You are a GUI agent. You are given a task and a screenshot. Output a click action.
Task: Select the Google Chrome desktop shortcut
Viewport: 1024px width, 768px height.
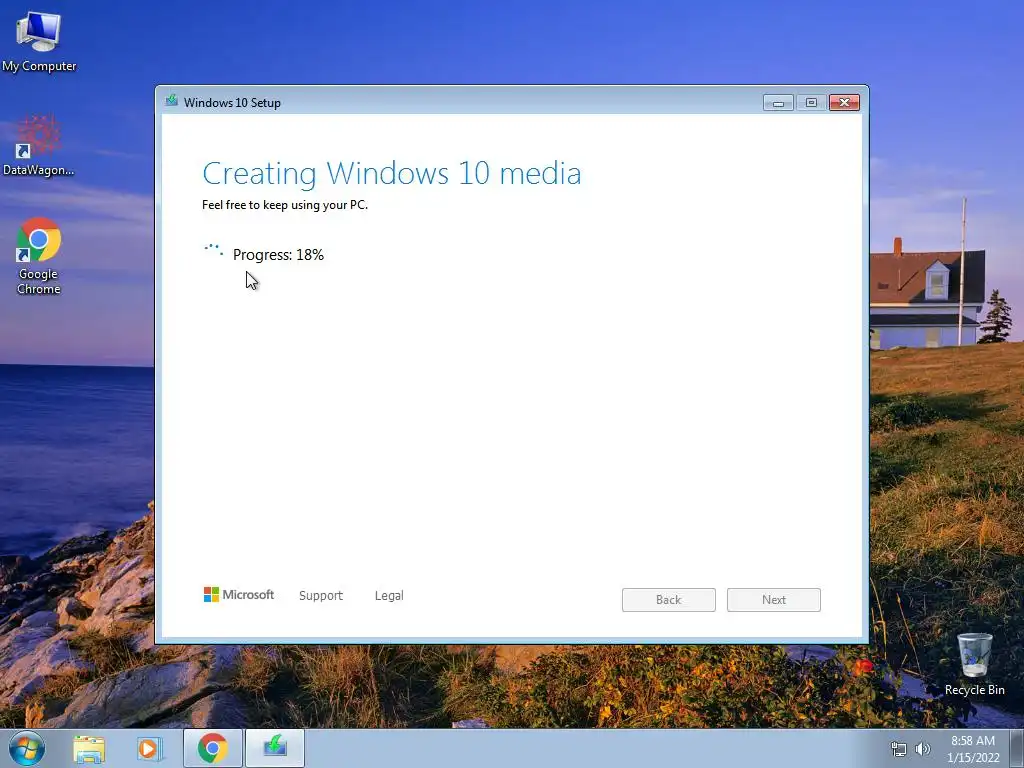coord(39,256)
